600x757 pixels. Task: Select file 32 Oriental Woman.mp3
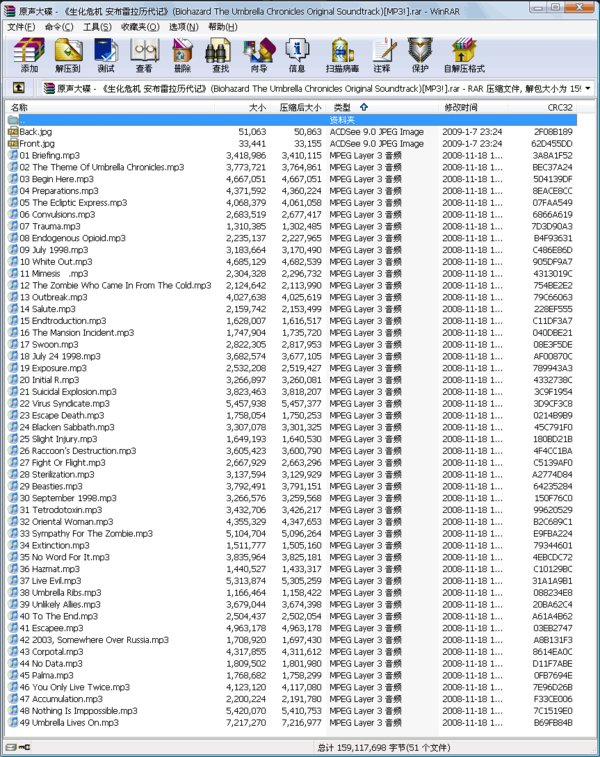tap(66, 522)
